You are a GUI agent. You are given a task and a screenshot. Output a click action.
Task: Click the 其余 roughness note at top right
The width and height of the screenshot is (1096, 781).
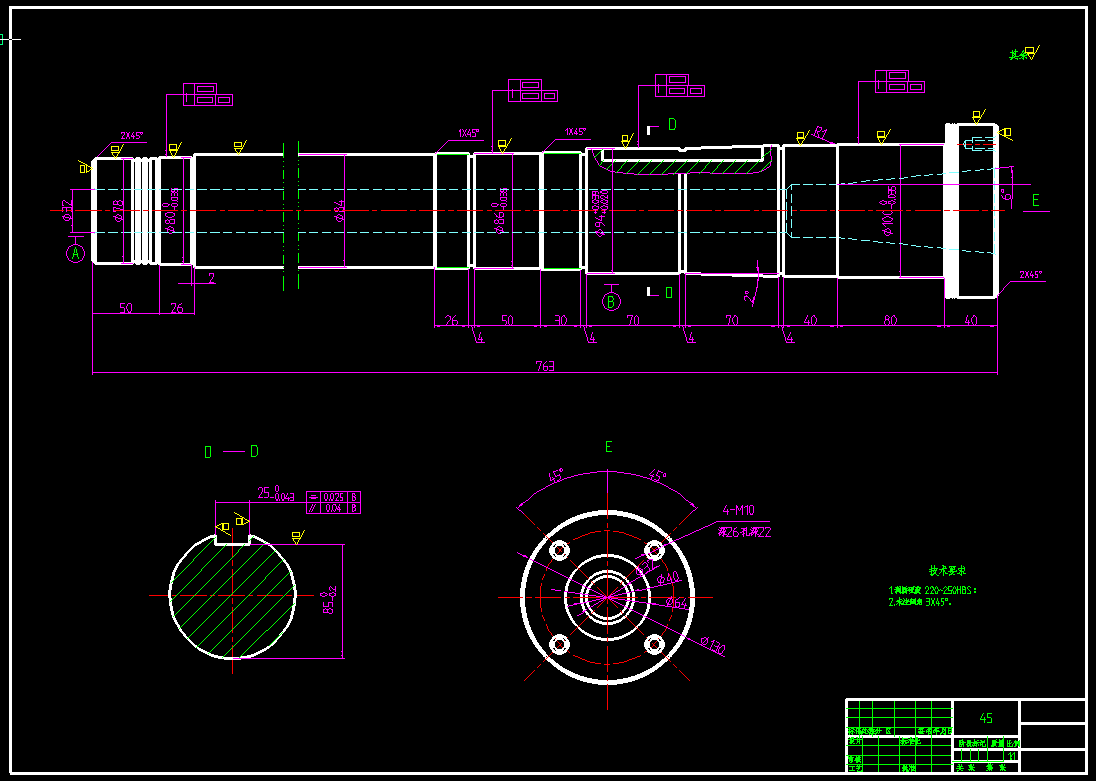pyautogui.click(x=1024, y=54)
